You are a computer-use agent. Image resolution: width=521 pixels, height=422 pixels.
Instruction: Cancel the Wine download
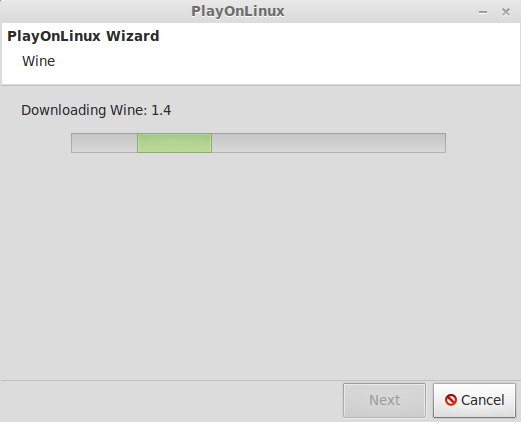pos(474,400)
